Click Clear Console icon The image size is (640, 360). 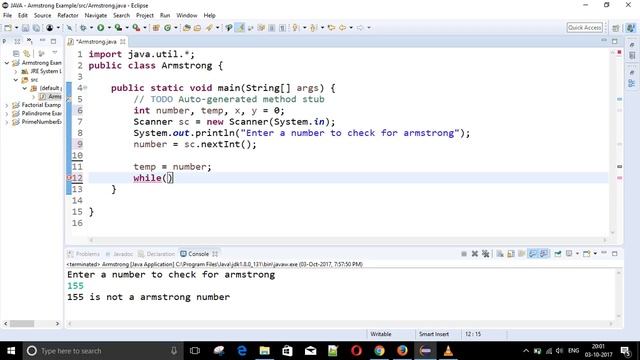pos(500,254)
